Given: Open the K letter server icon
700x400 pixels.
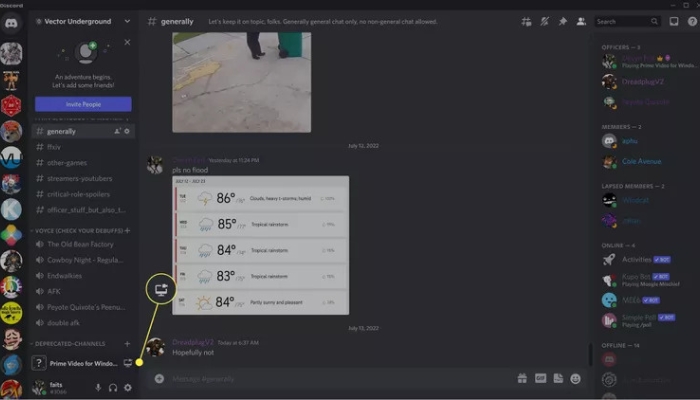Looking at the screenshot, I should tap(11, 209).
